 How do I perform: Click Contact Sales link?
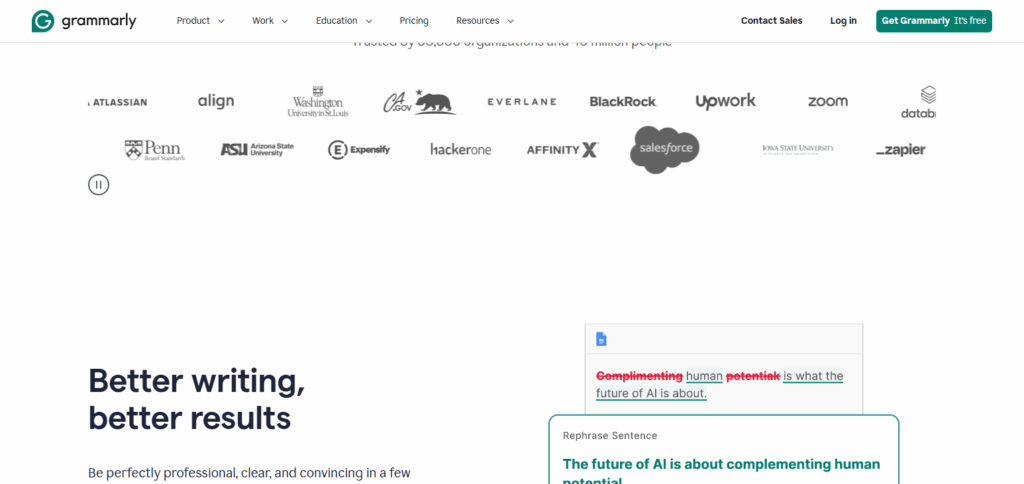[x=771, y=21]
